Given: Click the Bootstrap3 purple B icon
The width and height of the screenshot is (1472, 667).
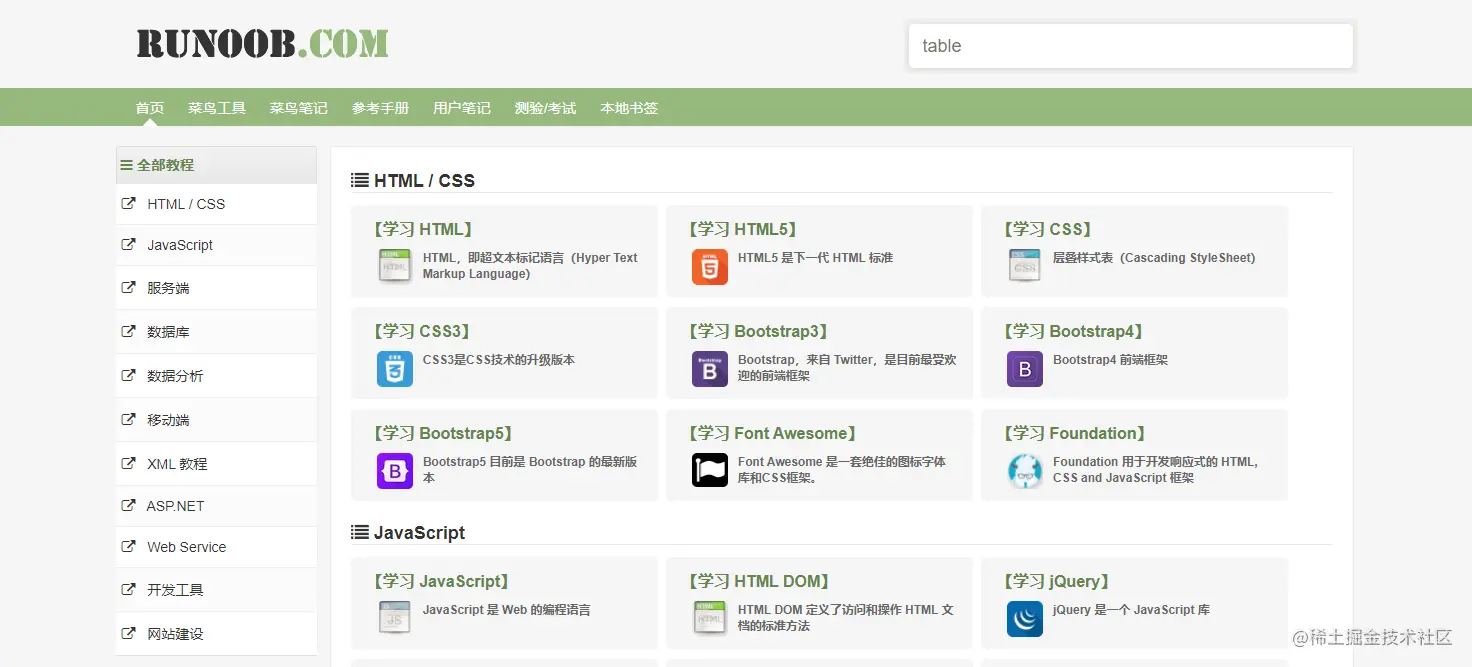Looking at the screenshot, I should click(710, 369).
